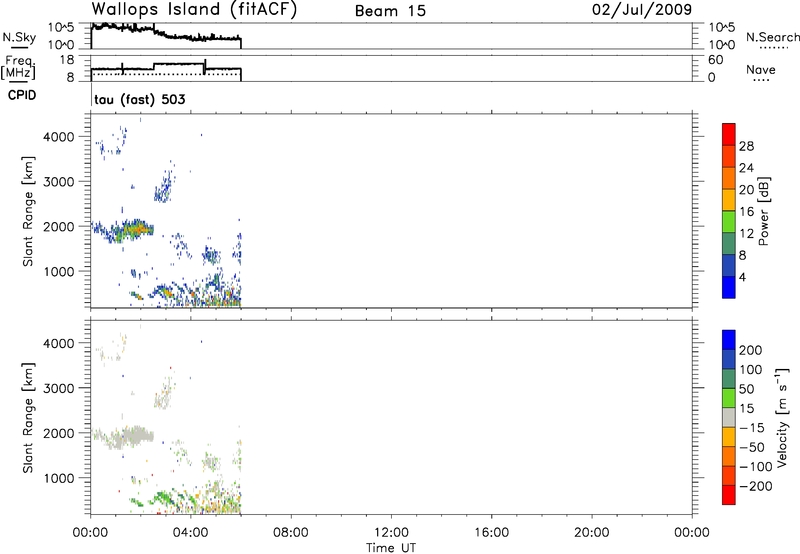Viewport: 800px width, 554px height.
Task: Click the "Time UT" axis label
Action: pos(391,548)
